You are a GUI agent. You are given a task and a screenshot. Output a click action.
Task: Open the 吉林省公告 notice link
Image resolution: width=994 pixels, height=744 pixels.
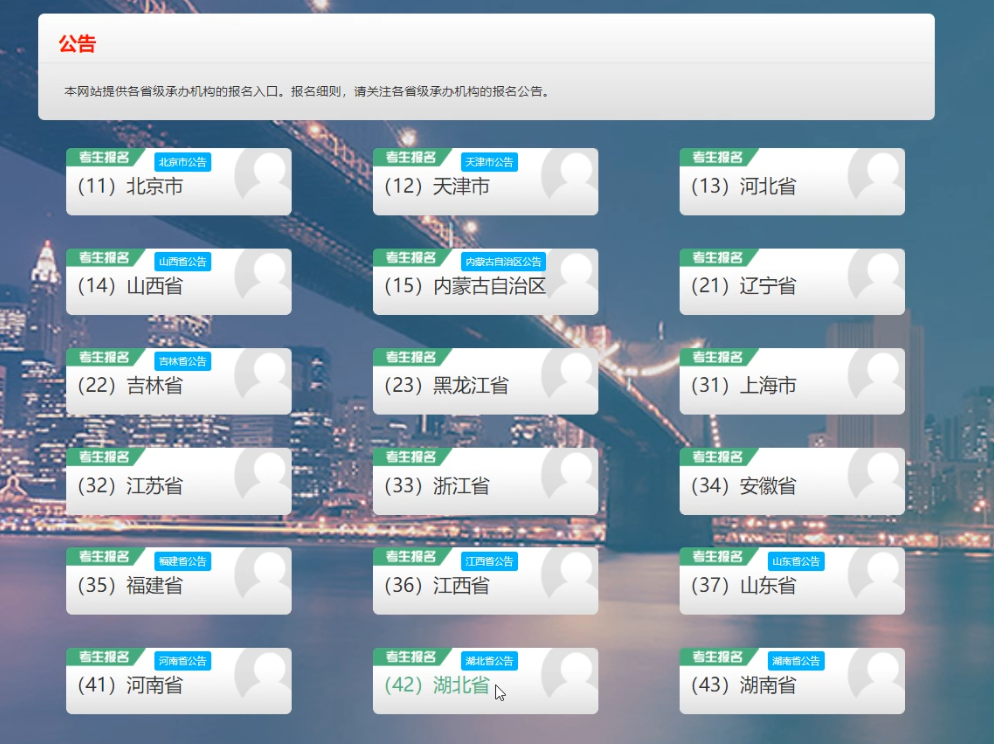(x=183, y=360)
